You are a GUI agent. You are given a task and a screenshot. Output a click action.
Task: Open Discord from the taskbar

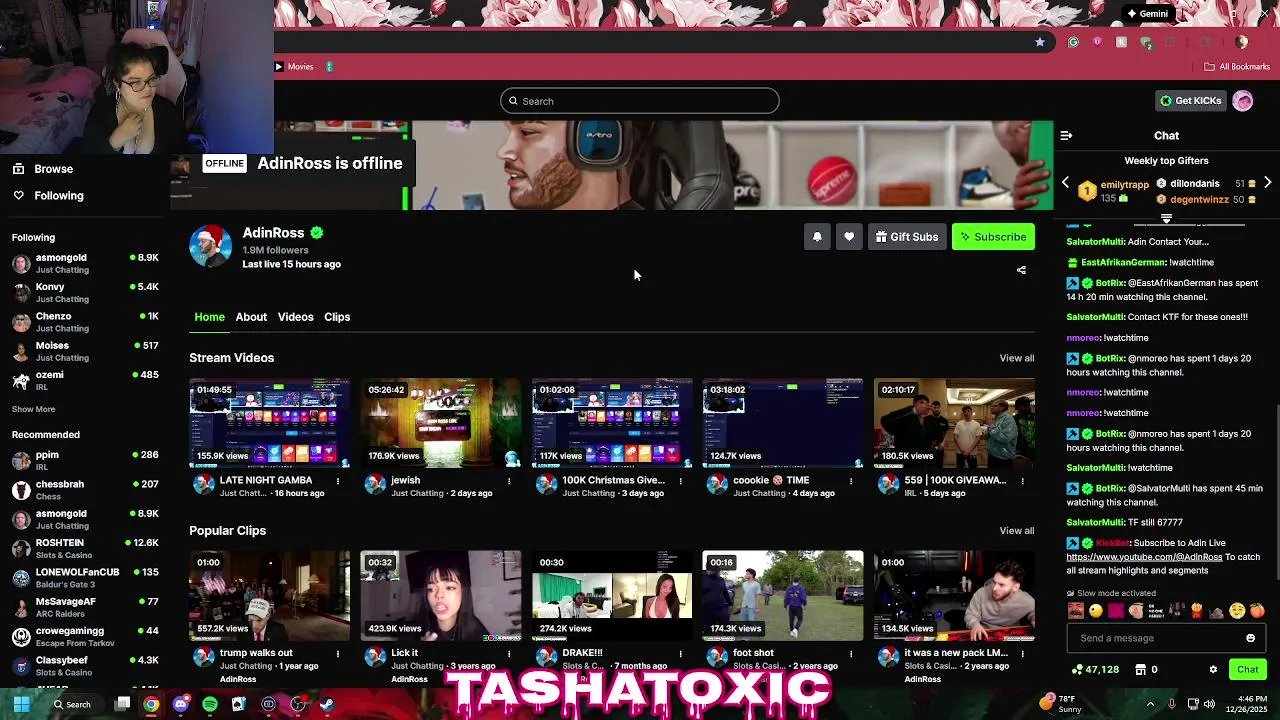pos(180,704)
